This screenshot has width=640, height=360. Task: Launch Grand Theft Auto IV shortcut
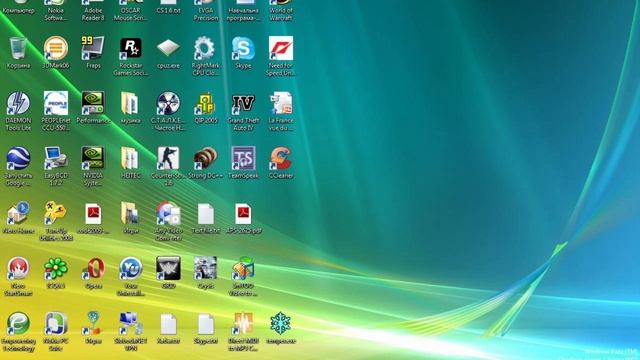tap(243, 104)
